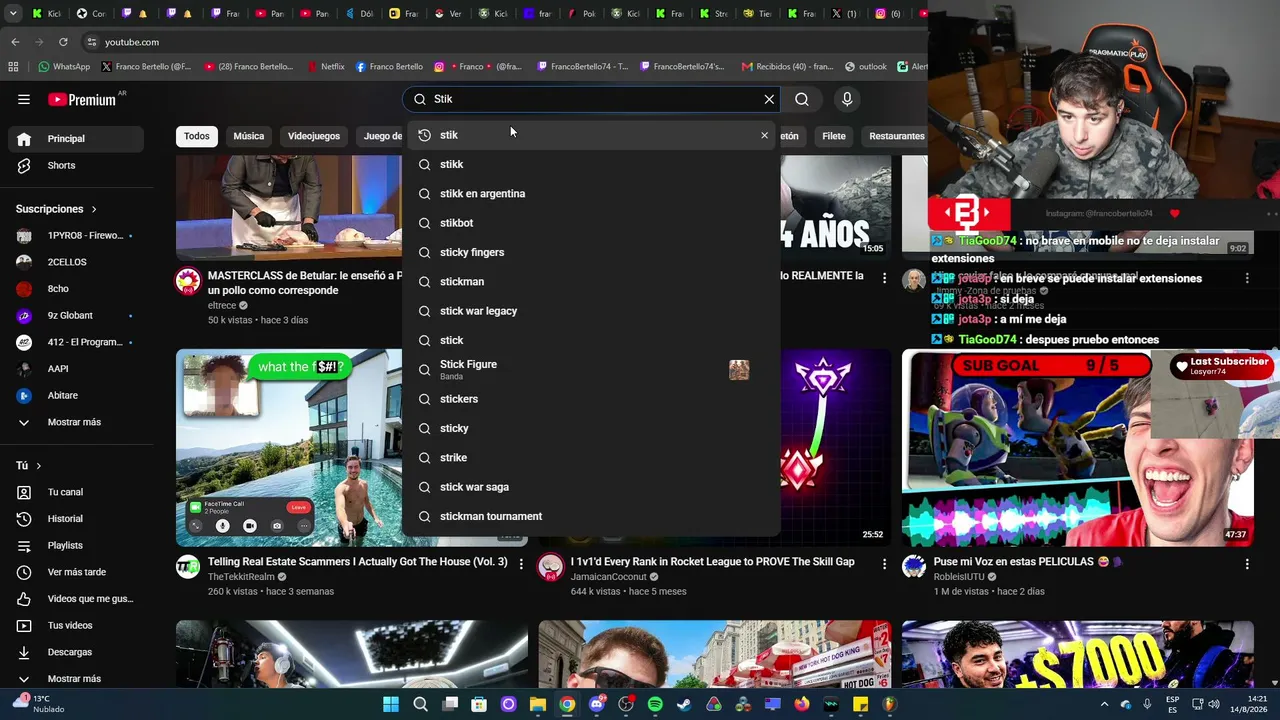Open the TheTekkitRealm channel avatar
The width and height of the screenshot is (1280, 720).
(x=188, y=567)
